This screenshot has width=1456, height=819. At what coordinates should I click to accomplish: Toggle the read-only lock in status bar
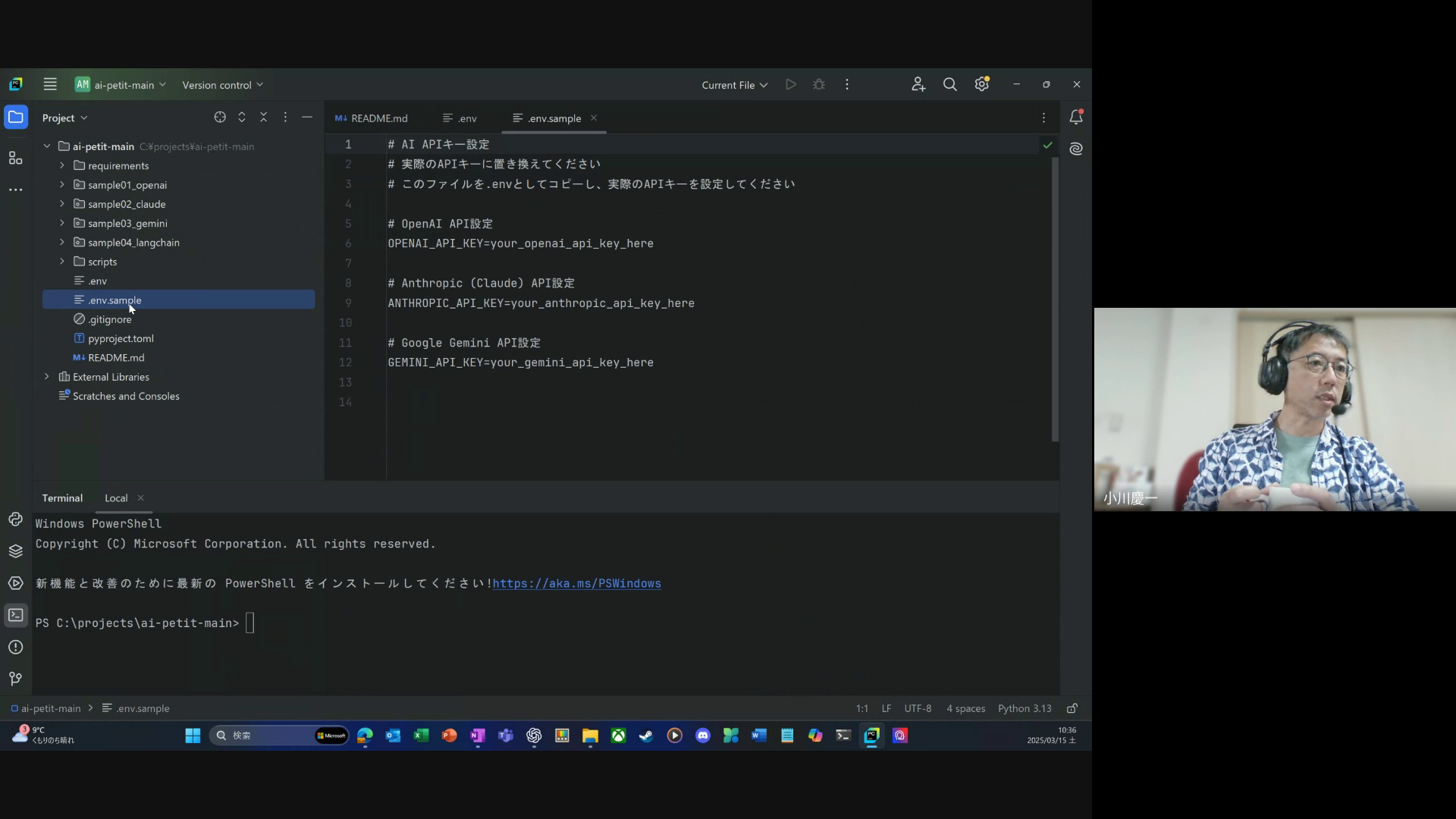click(x=1072, y=708)
